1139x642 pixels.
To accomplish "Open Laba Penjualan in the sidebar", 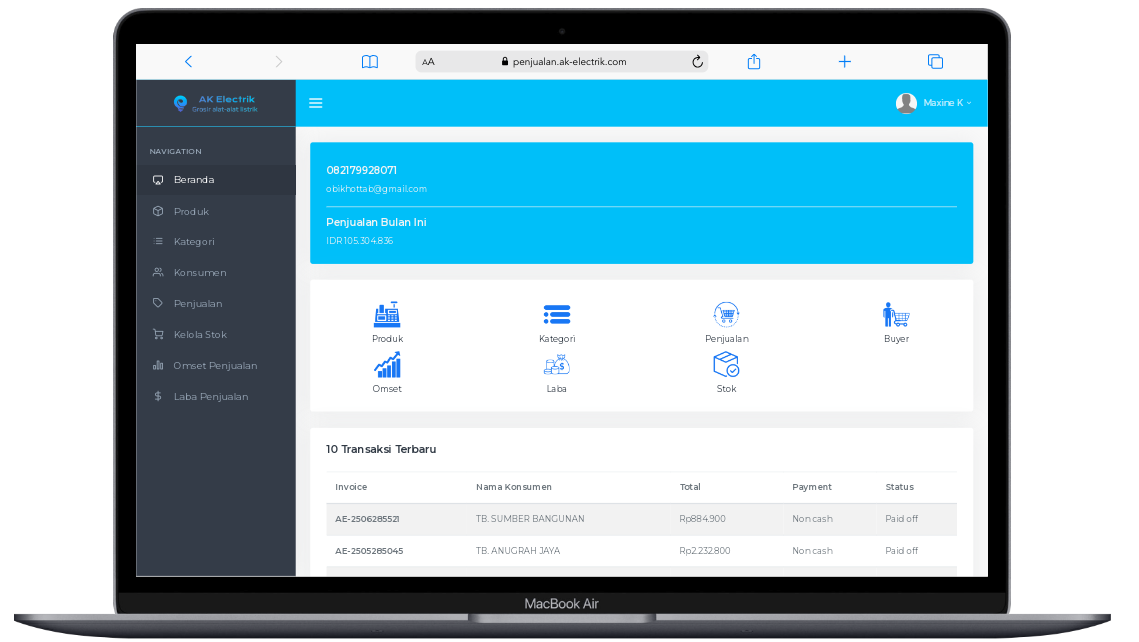I will pyautogui.click(x=216, y=397).
